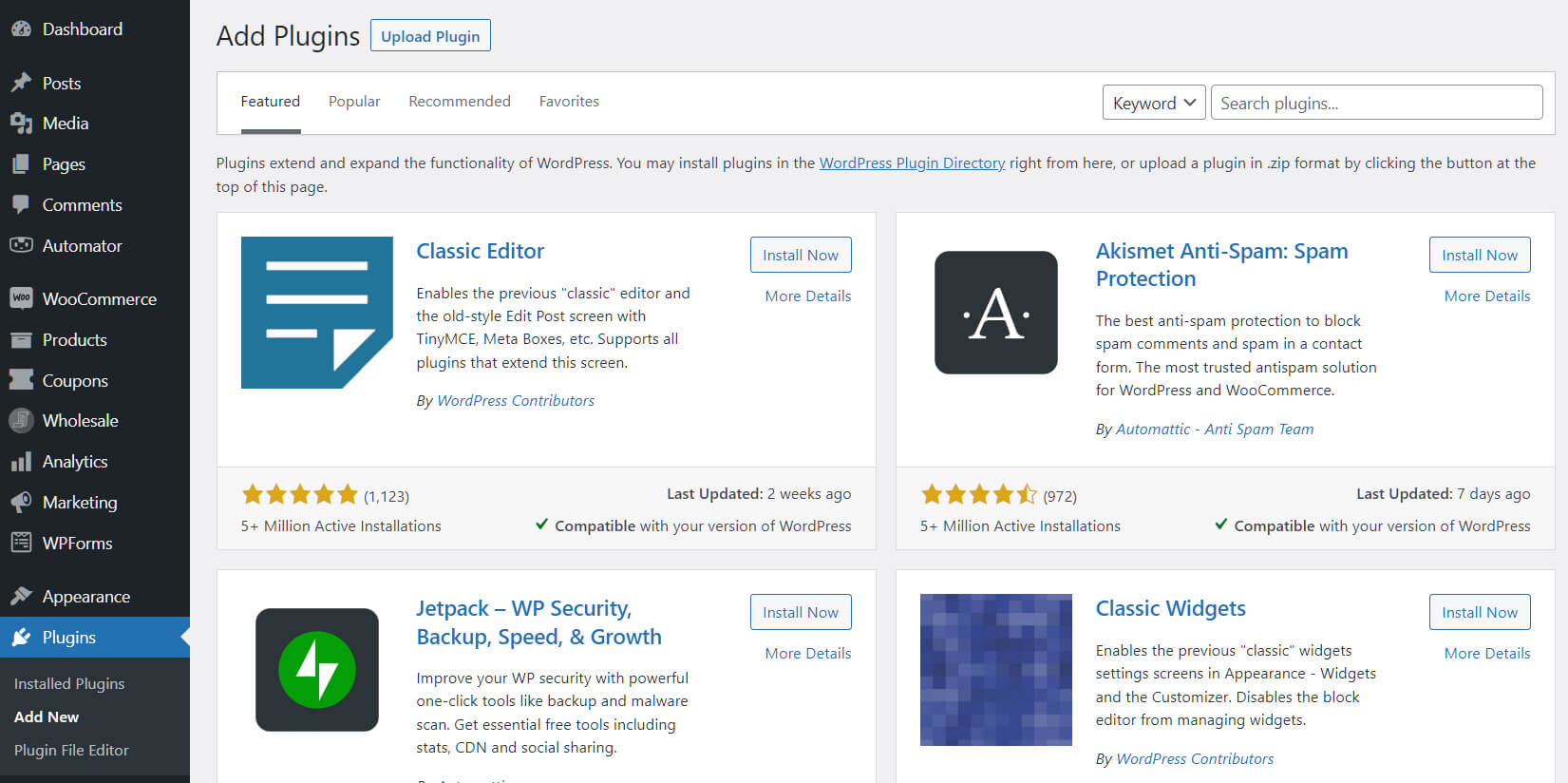Click the Jetpack lightning bolt logo
This screenshot has height=783, width=1568.
coord(317,670)
